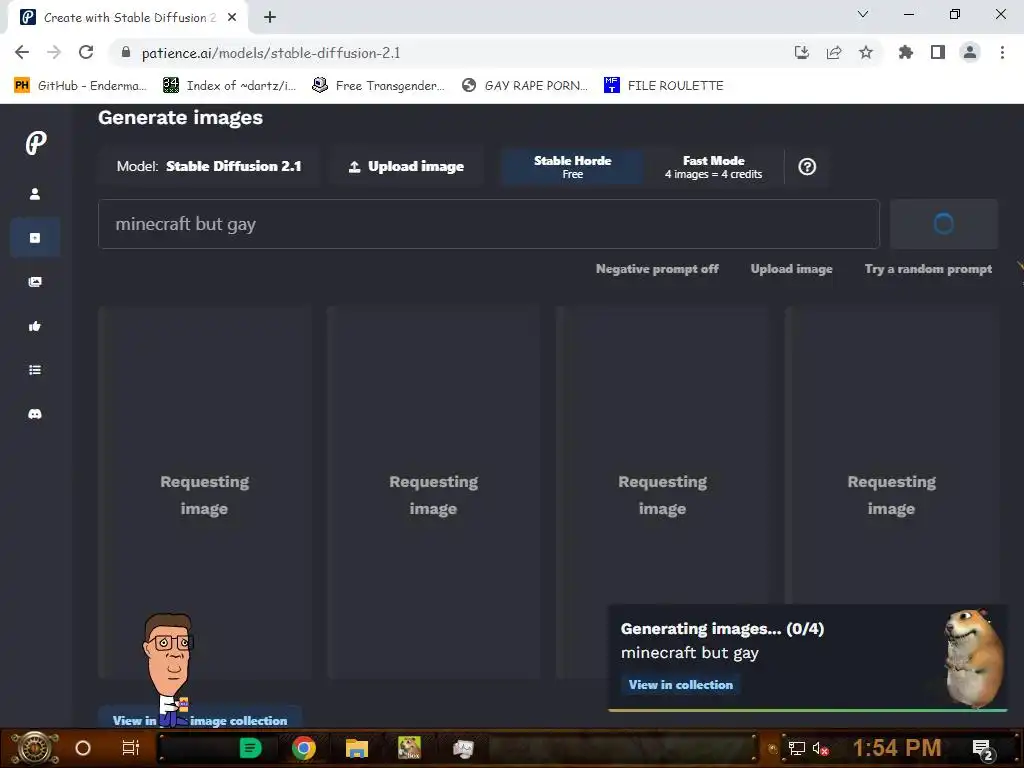Open new tab with plus button
This screenshot has height=768, width=1024.
[270, 17]
